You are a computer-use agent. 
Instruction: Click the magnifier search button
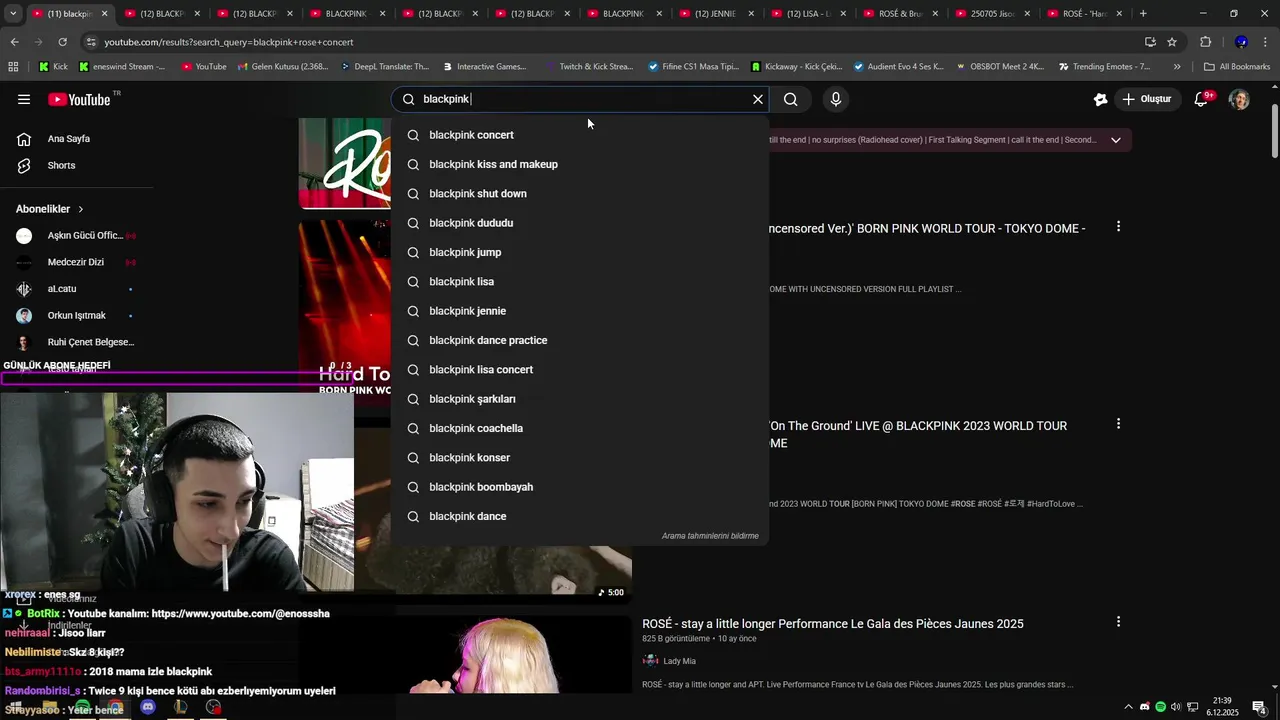(x=791, y=99)
